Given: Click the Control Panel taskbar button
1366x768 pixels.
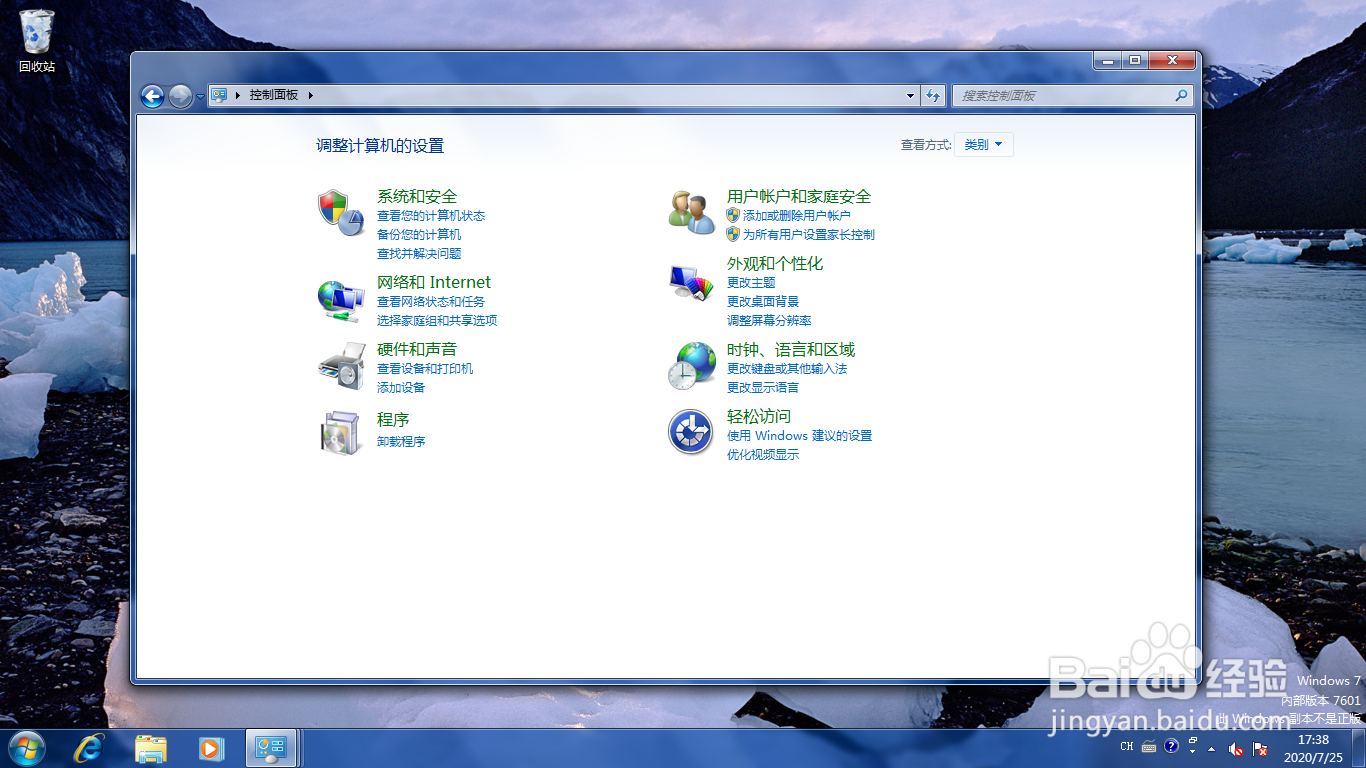Looking at the screenshot, I should [271, 747].
